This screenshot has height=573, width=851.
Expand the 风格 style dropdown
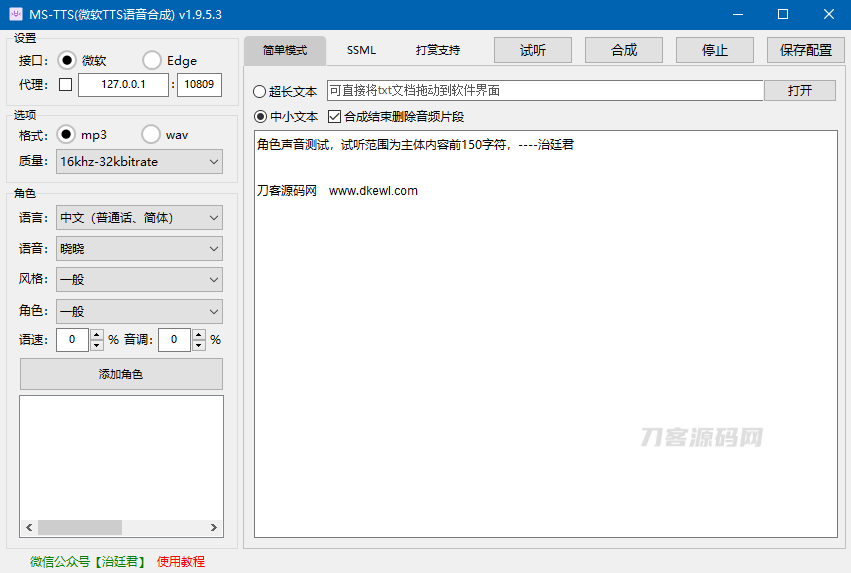139,280
